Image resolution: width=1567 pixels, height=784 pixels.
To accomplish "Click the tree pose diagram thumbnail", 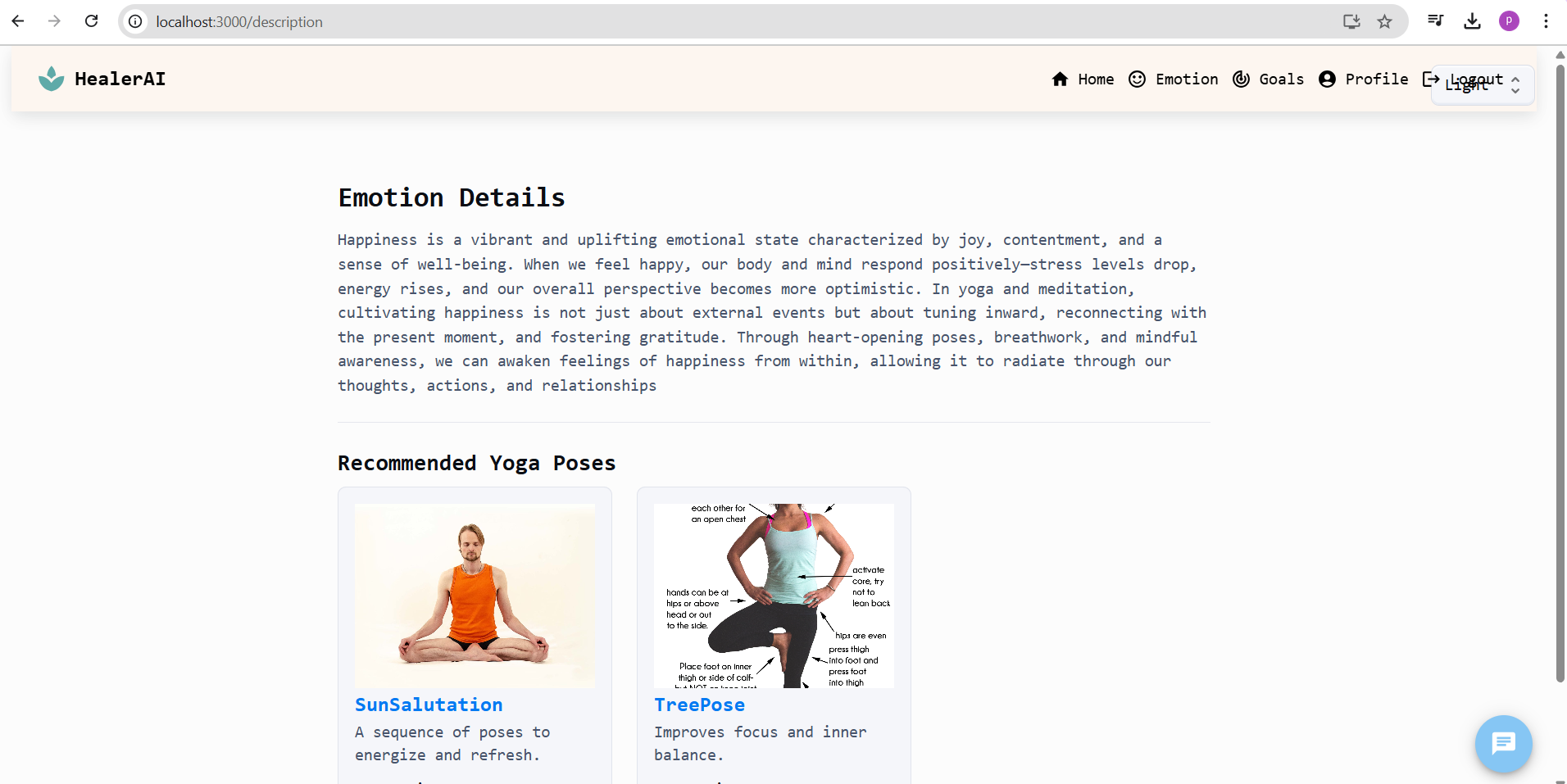I will pyautogui.click(x=774, y=596).
